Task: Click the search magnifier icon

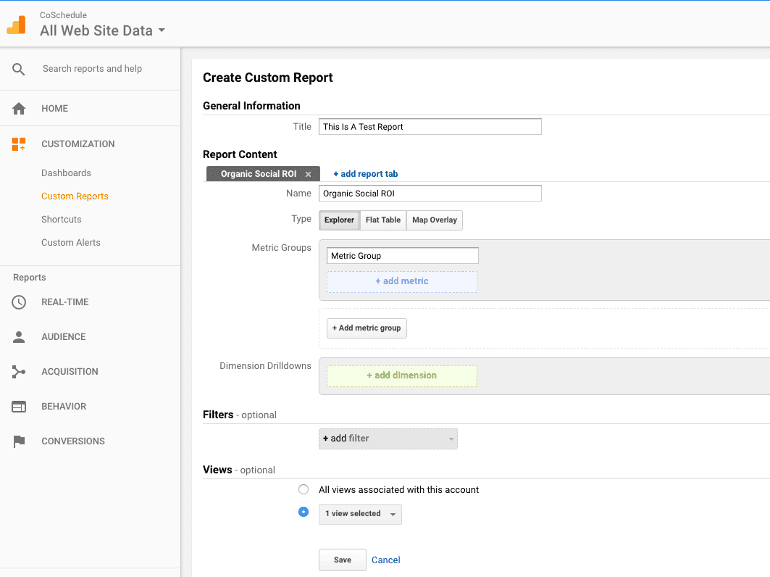Action: point(19,69)
